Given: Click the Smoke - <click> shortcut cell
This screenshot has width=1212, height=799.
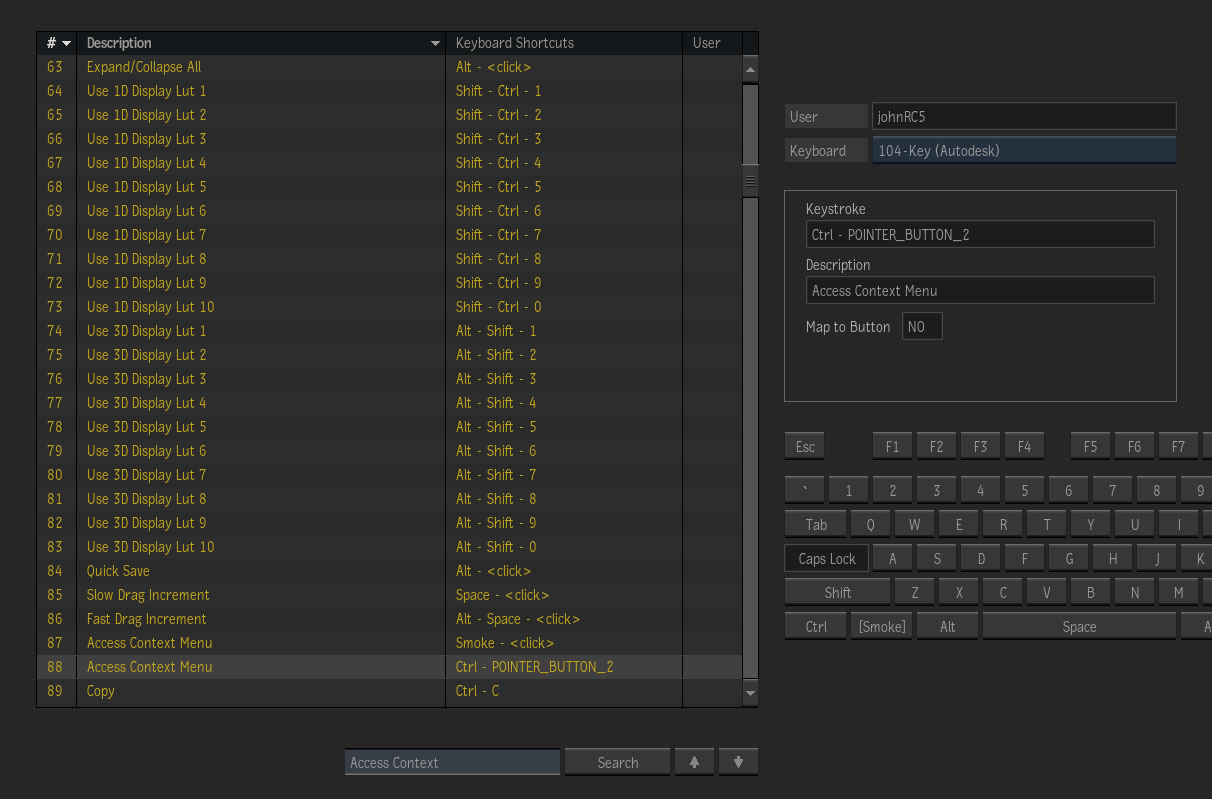Looking at the screenshot, I should click(564, 643).
